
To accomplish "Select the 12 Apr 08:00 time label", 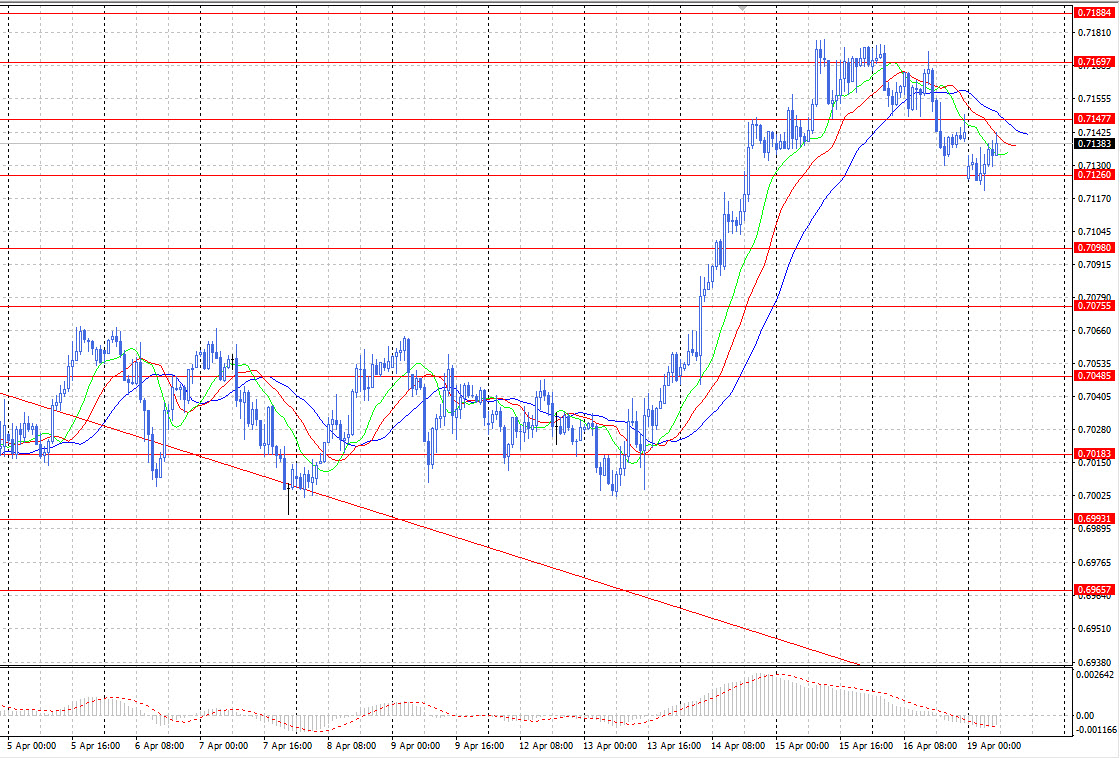I will point(546,746).
